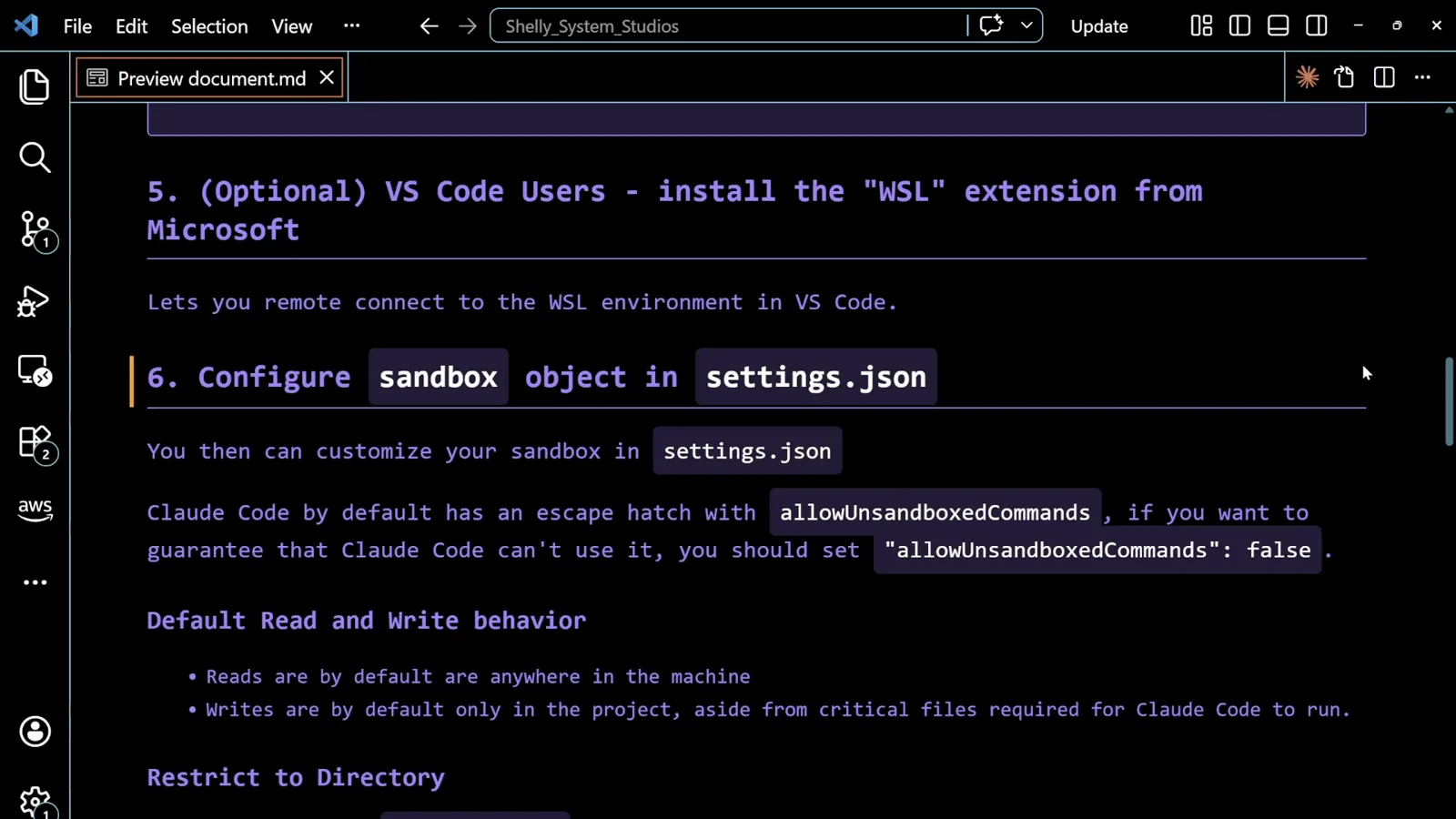Screen dimensions: 1456x819
Task: Click the 'Writes are by default' bullet
Action: pos(778,710)
